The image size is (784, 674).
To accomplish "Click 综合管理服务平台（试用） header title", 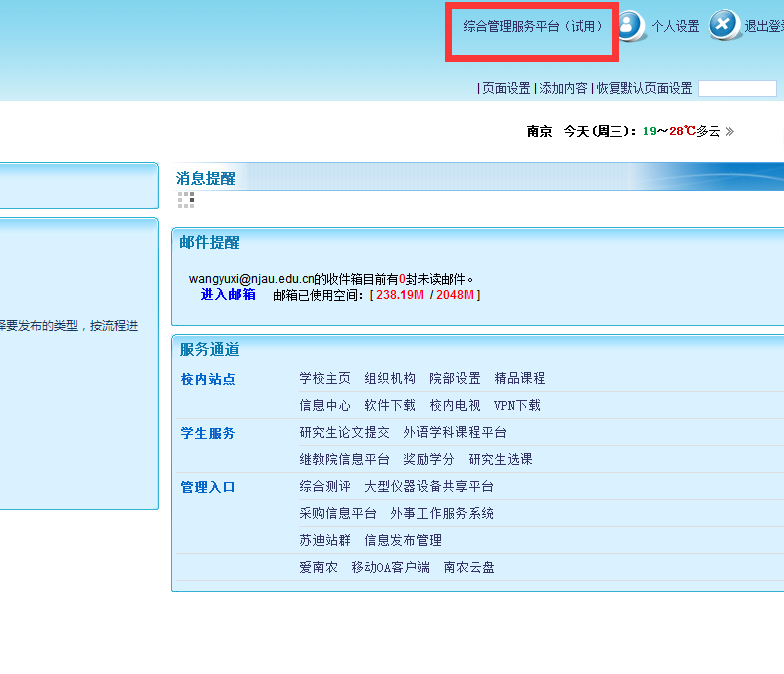I will (533, 27).
